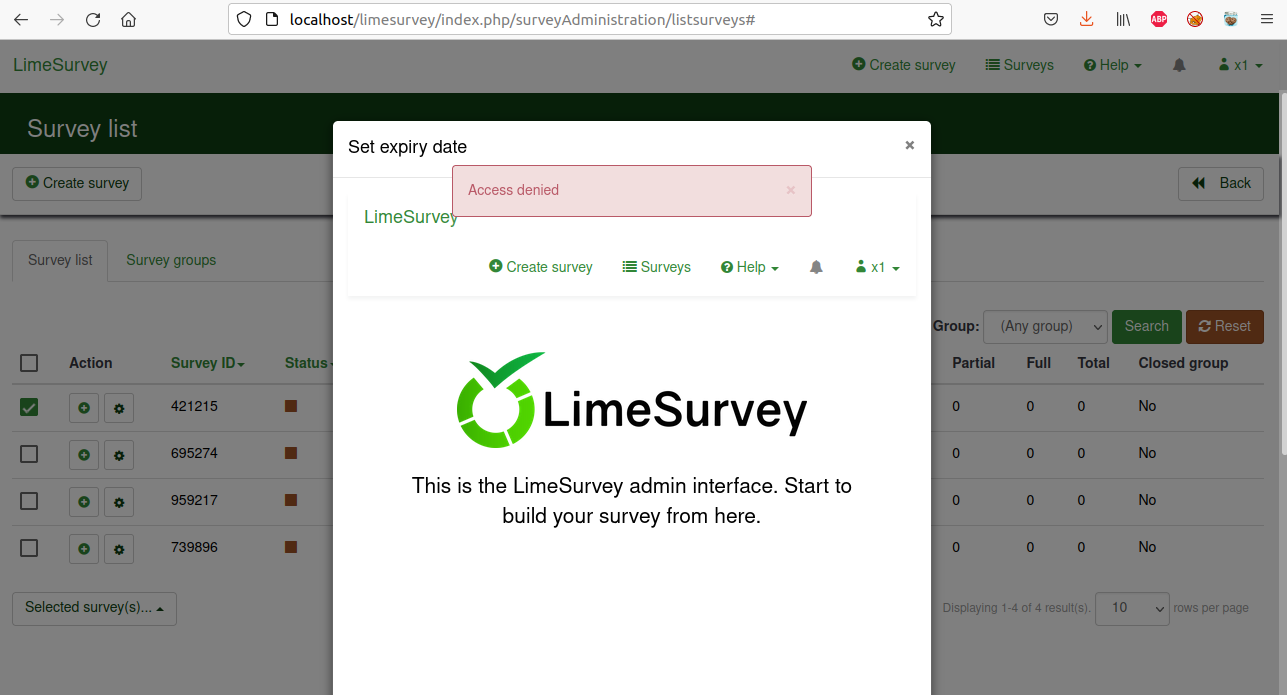
Task: Open Create survey in top navbar
Action: tap(904, 65)
